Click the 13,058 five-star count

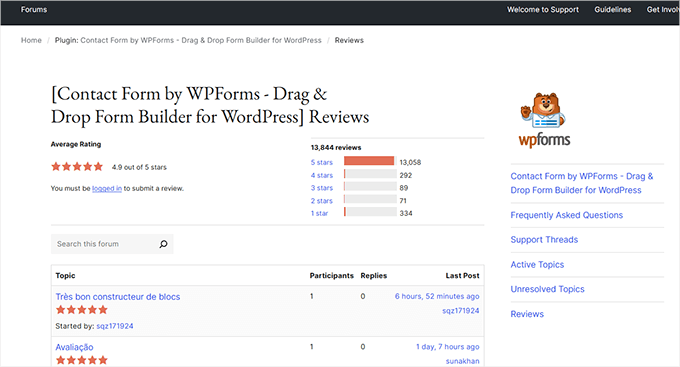[410, 162]
